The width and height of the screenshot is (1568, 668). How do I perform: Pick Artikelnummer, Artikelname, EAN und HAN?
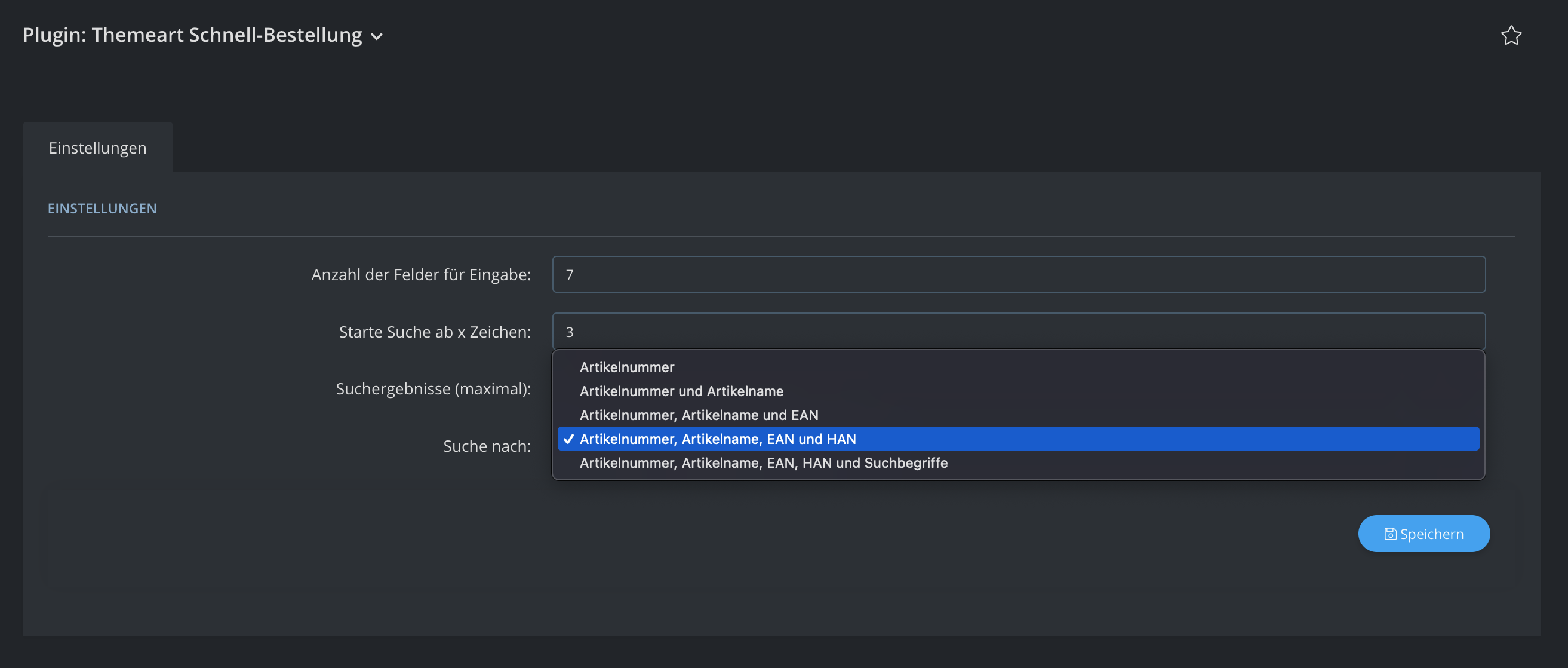(x=1018, y=439)
